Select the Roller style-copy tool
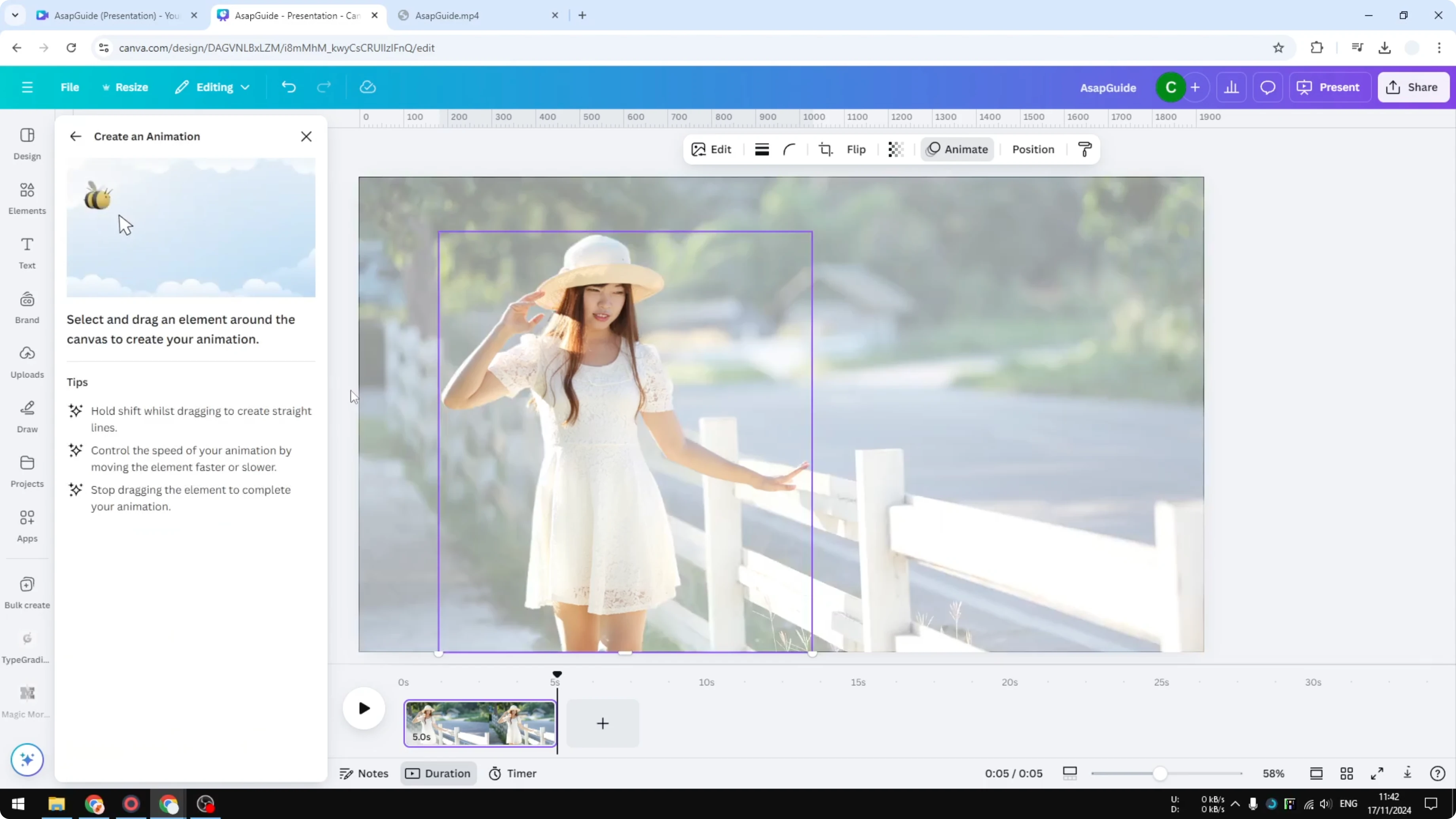This screenshot has width=1456, height=819. click(x=1084, y=149)
